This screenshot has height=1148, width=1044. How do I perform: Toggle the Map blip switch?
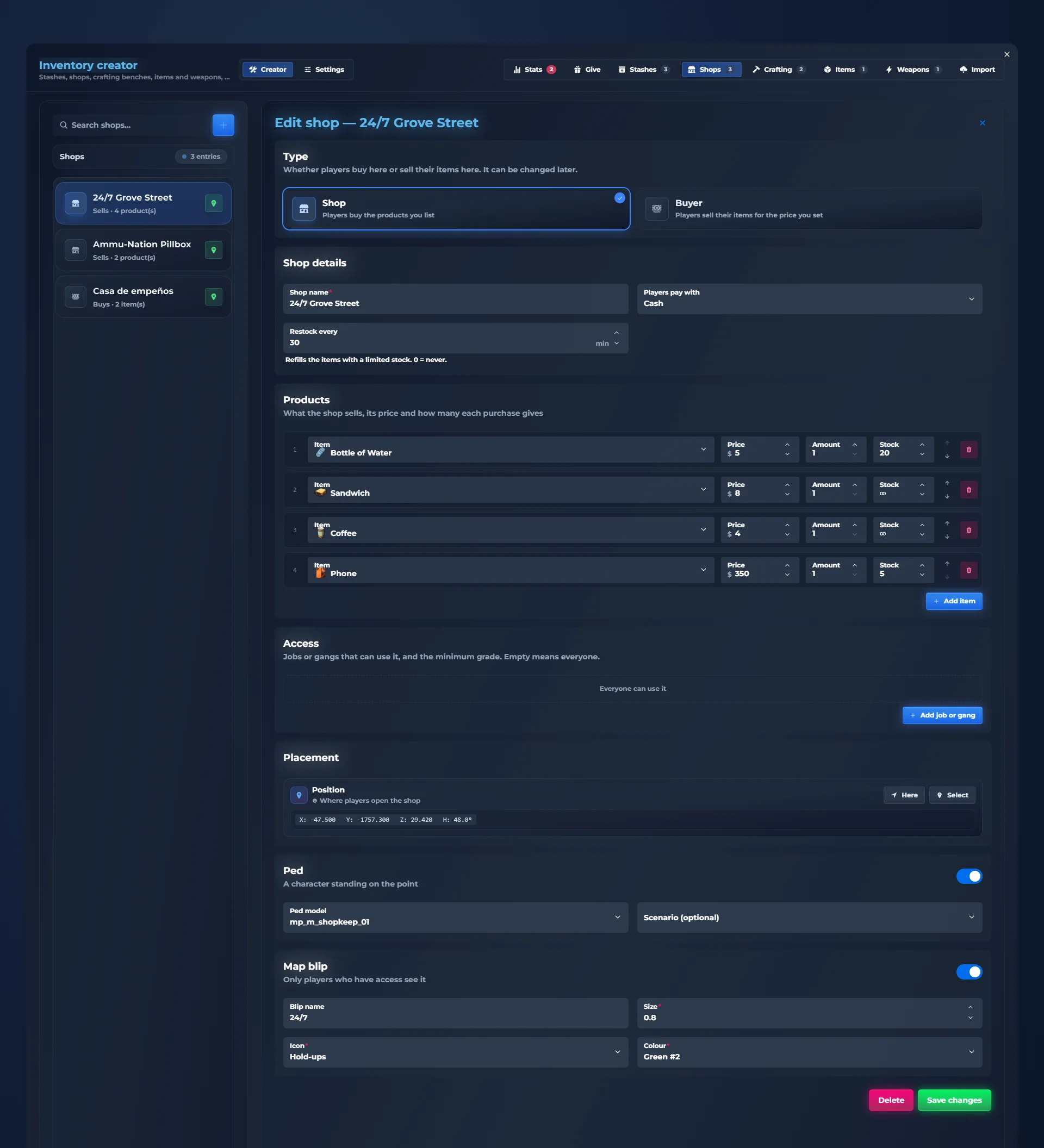969,971
